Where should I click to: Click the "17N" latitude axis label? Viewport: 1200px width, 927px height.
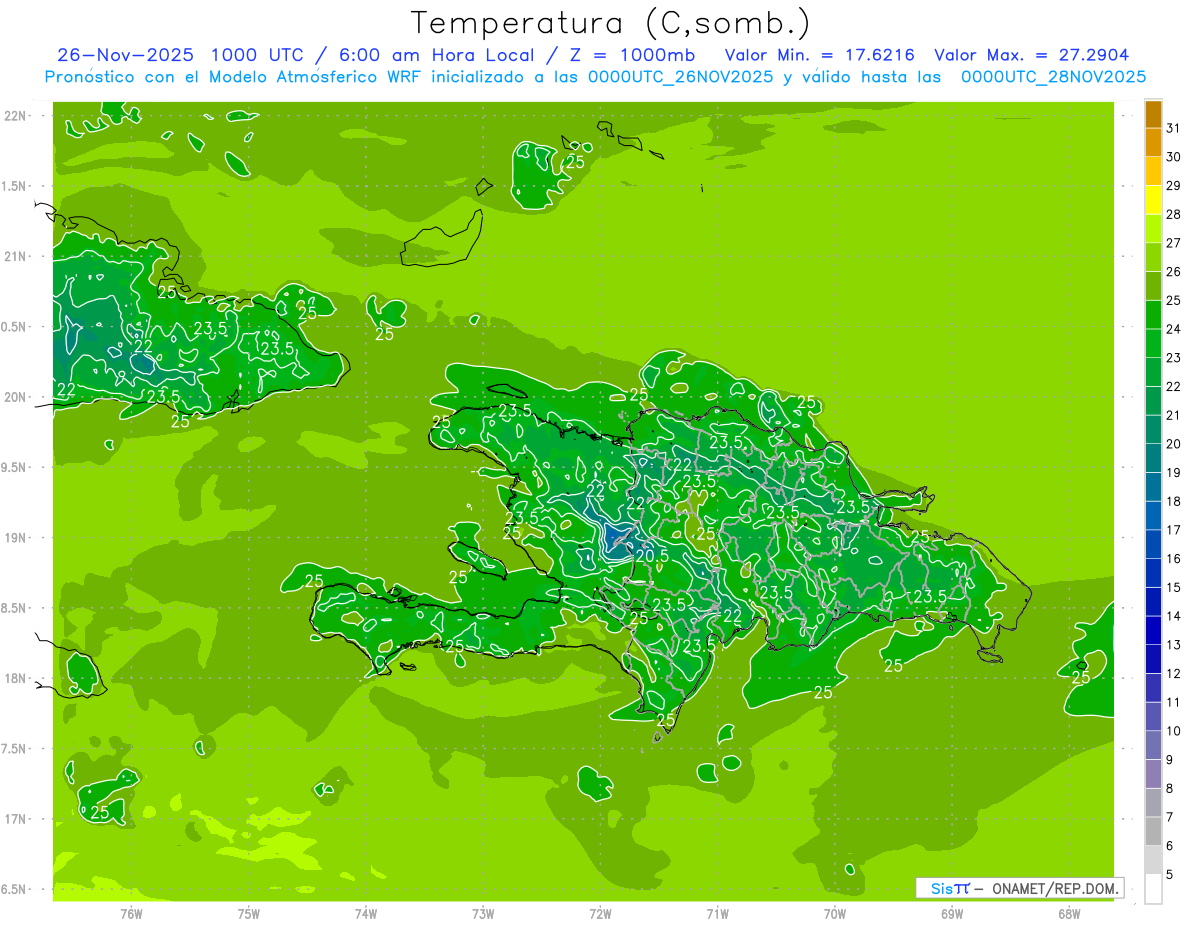(15, 819)
